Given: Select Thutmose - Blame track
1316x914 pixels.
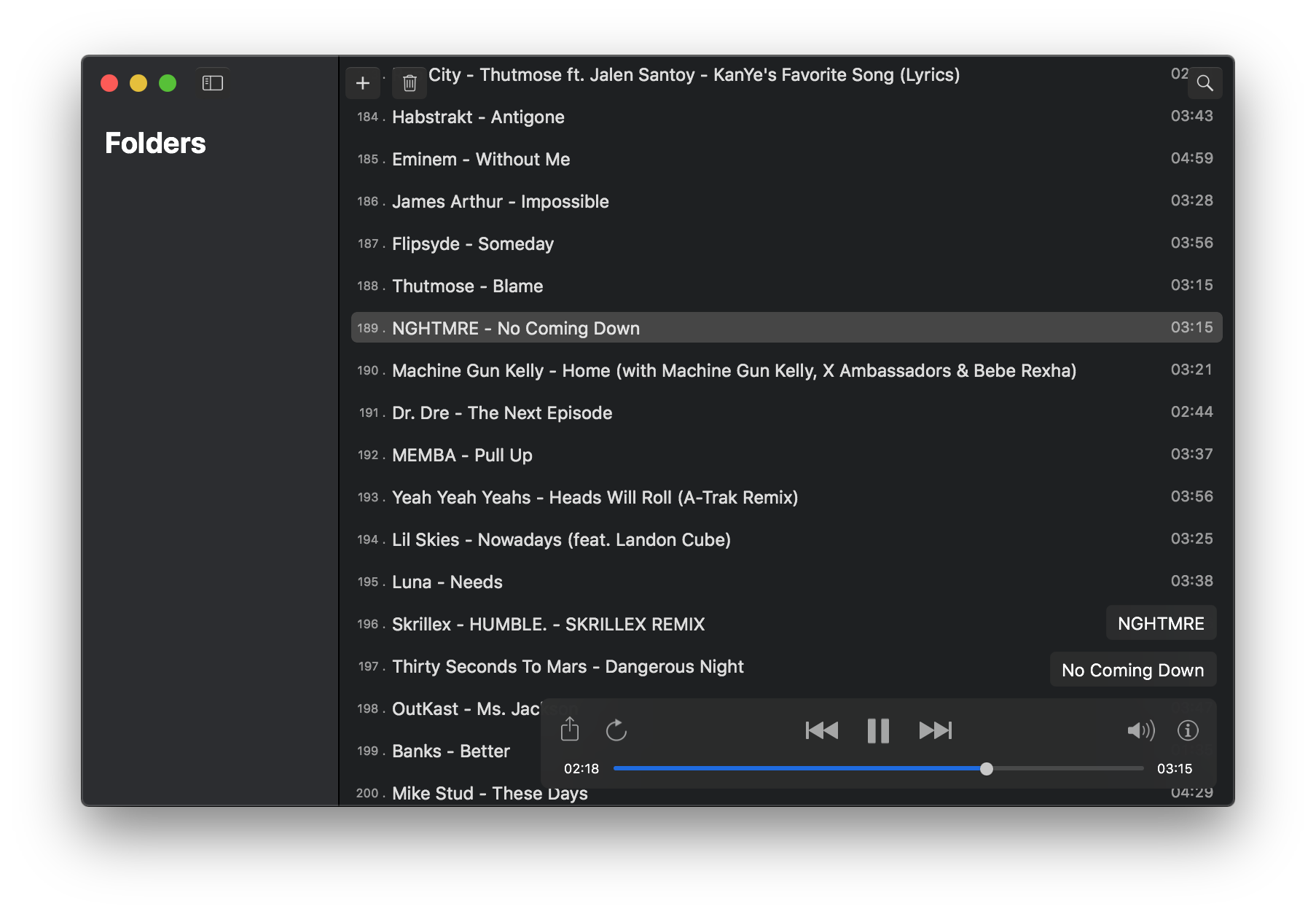Looking at the screenshot, I should [786, 286].
